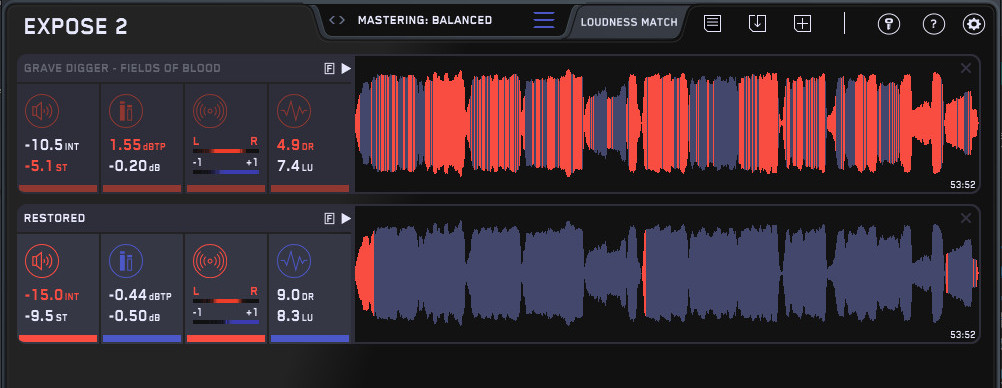The height and width of the screenshot is (388, 1002).
Task: Click the blue peak level icon on Restored track
Action: (x=126, y=261)
